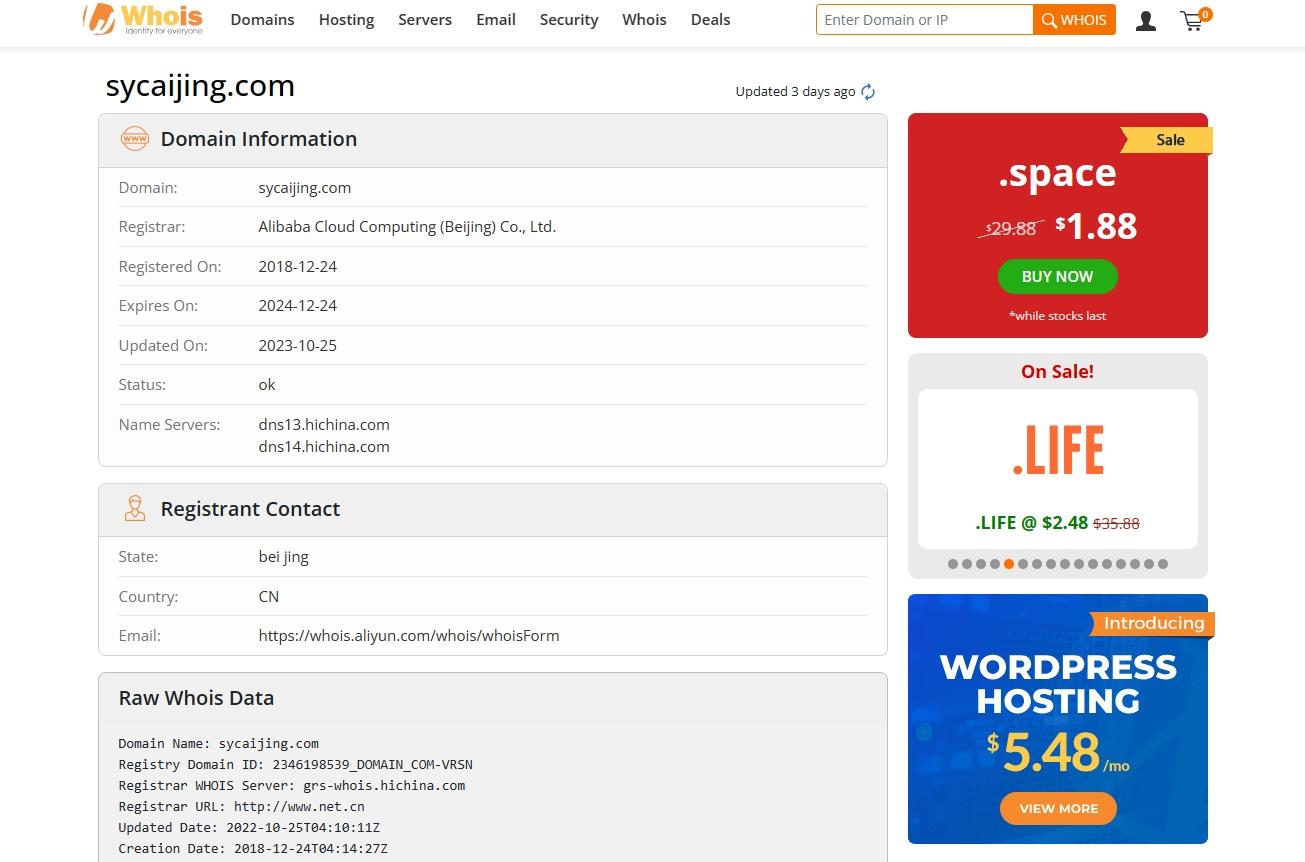Open the Domains menu

coord(262,19)
